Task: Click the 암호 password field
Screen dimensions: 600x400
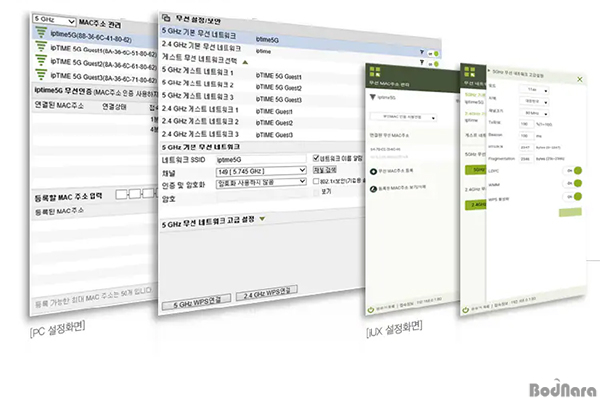Action: click(262, 196)
